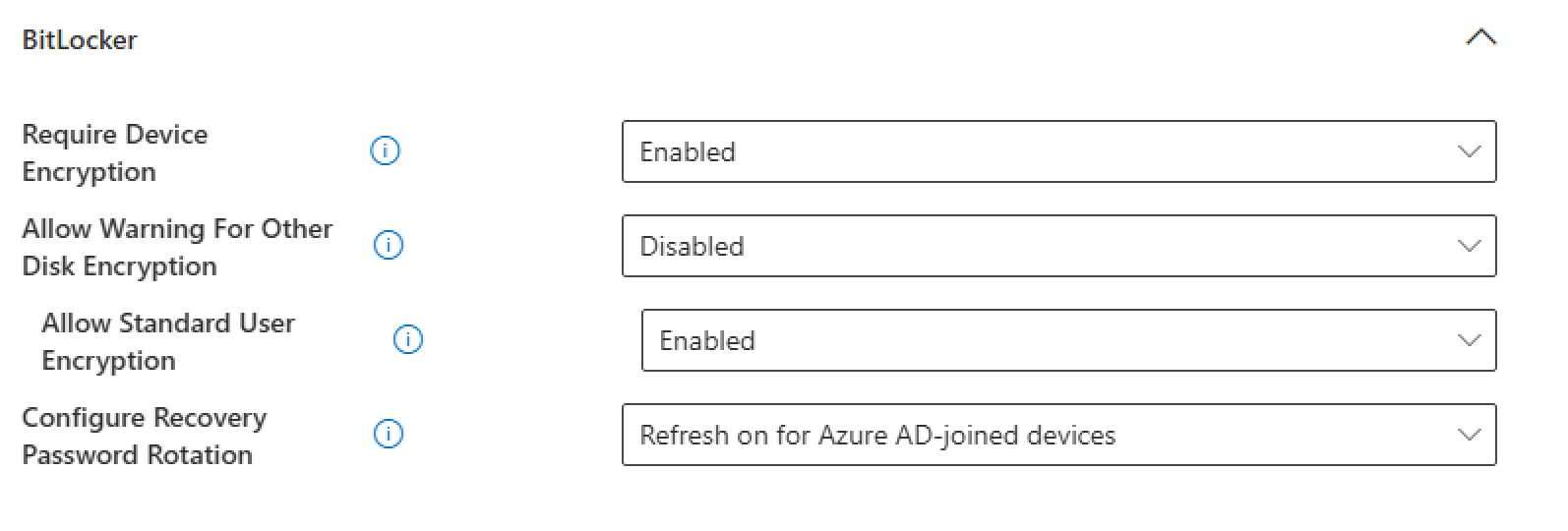The image size is (1568, 531).
Task: Click the Configure Recovery Password Rotation label
Action: click(x=145, y=436)
